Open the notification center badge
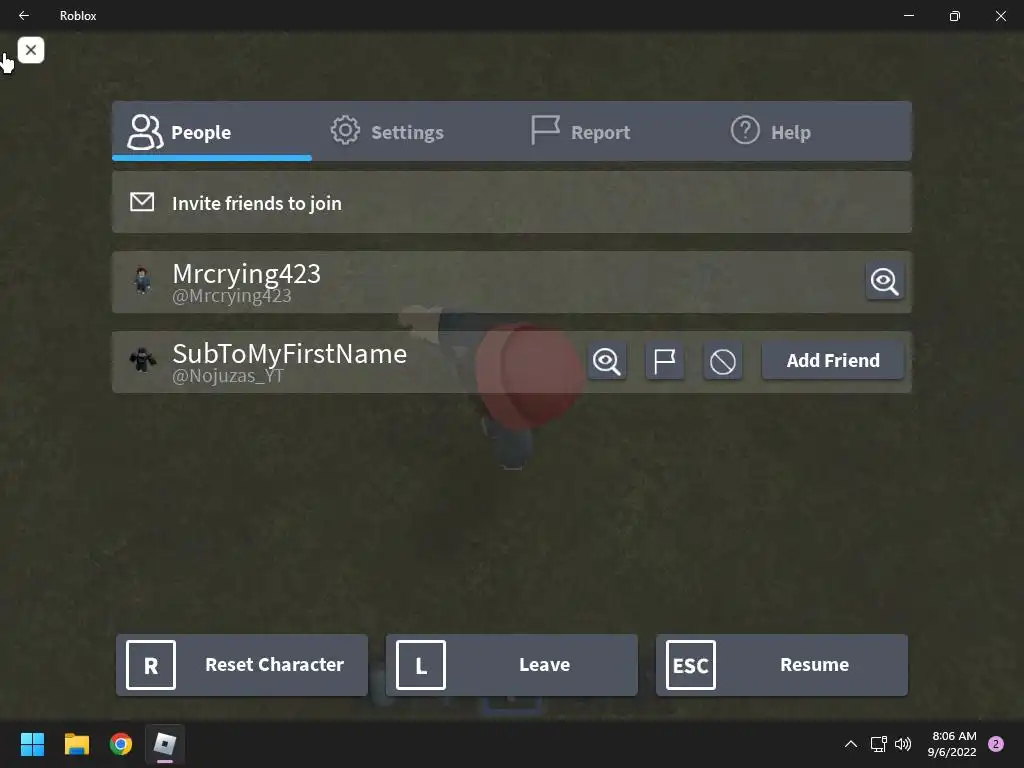Image resolution: width=1024 pixels, height=768 pixels. click(996, 744)
